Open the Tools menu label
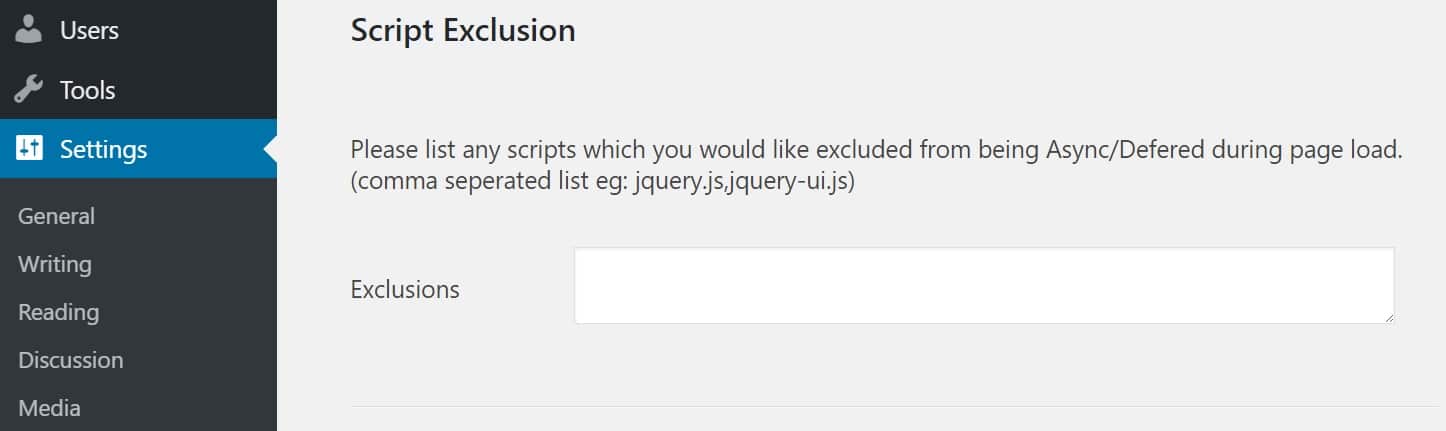Screen dimensions: 1446x431 click(87, 90)
